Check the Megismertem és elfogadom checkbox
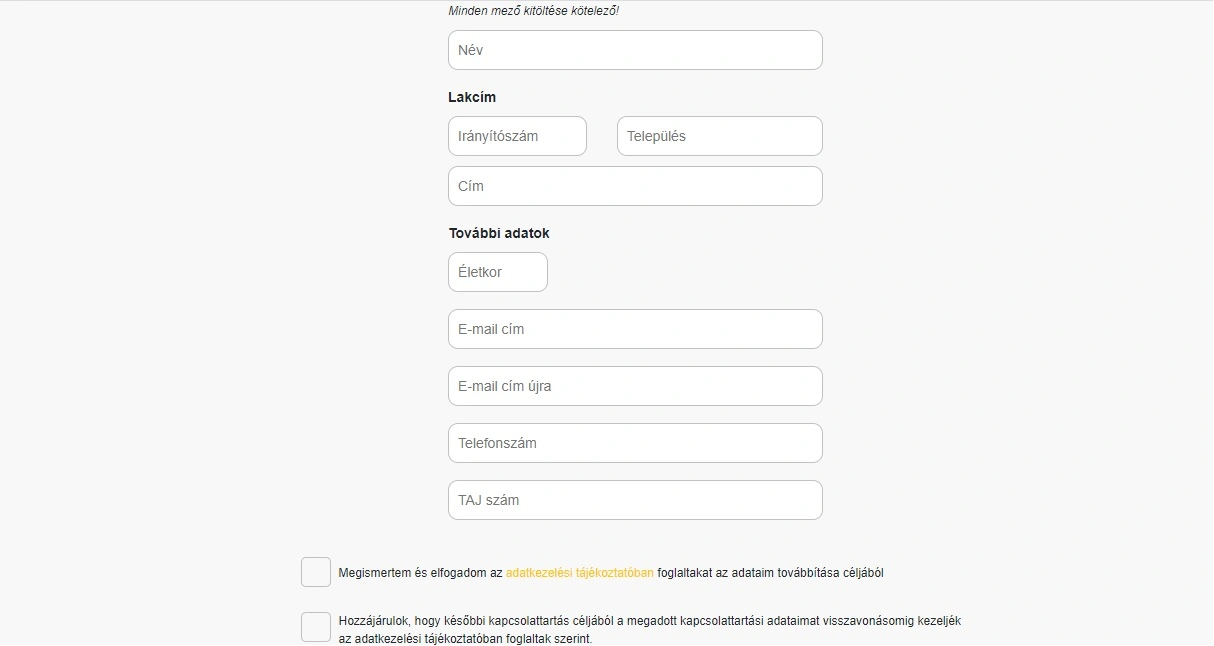This screenshot has height=646, width=1214. point(316,573)
